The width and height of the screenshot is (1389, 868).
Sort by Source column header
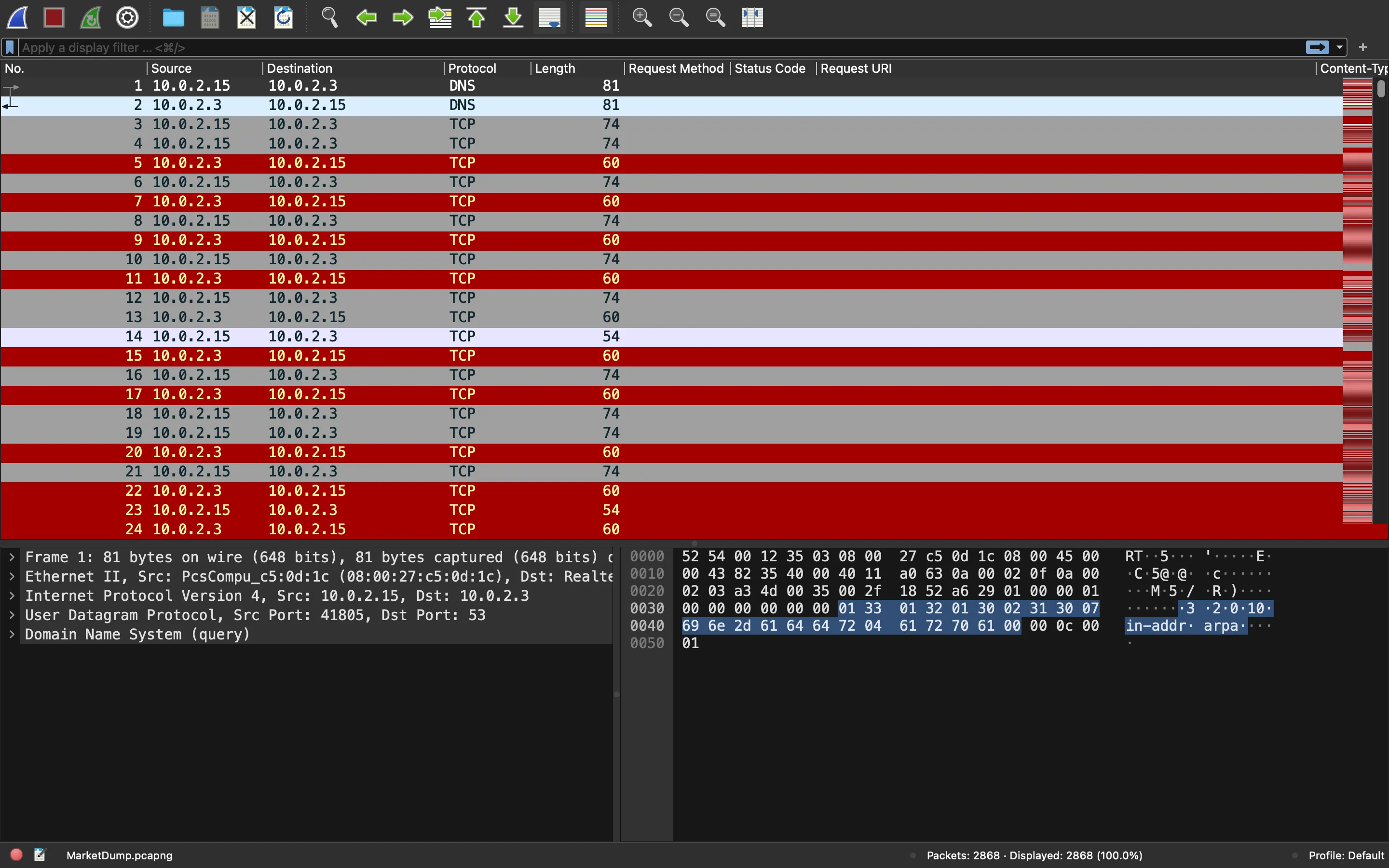pyautogui.click(x=205, y=68)
